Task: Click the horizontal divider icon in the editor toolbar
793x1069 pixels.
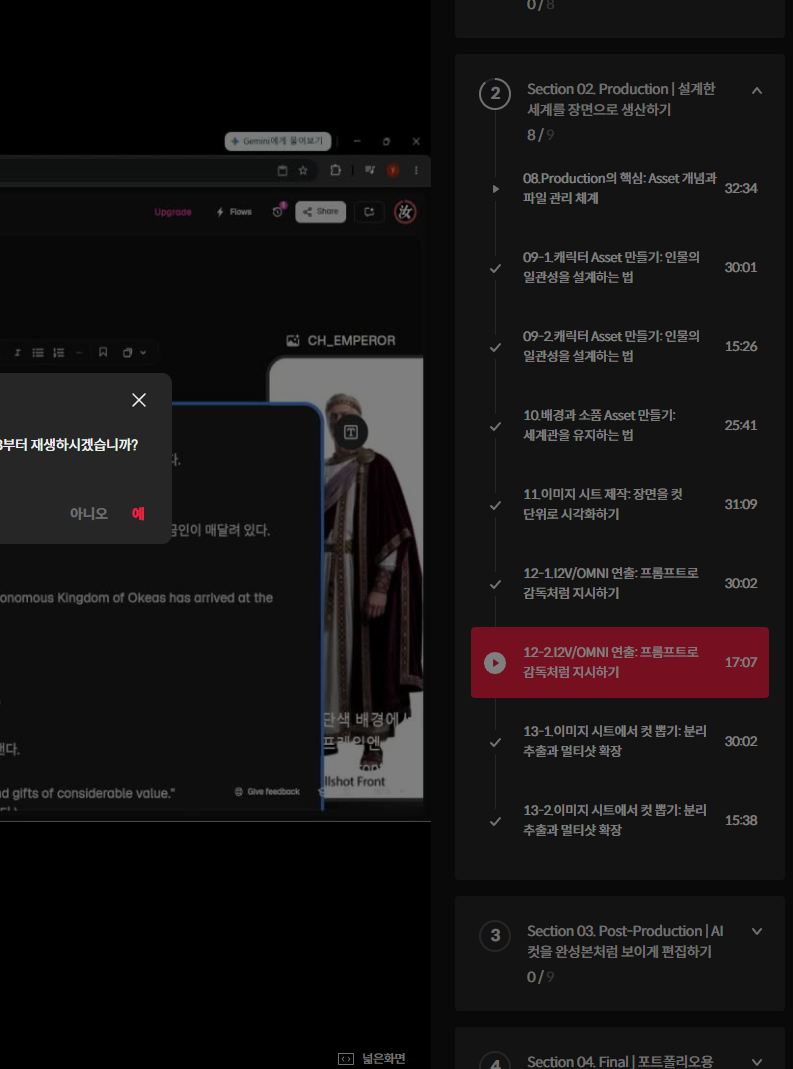Action: tap(79, 352)
